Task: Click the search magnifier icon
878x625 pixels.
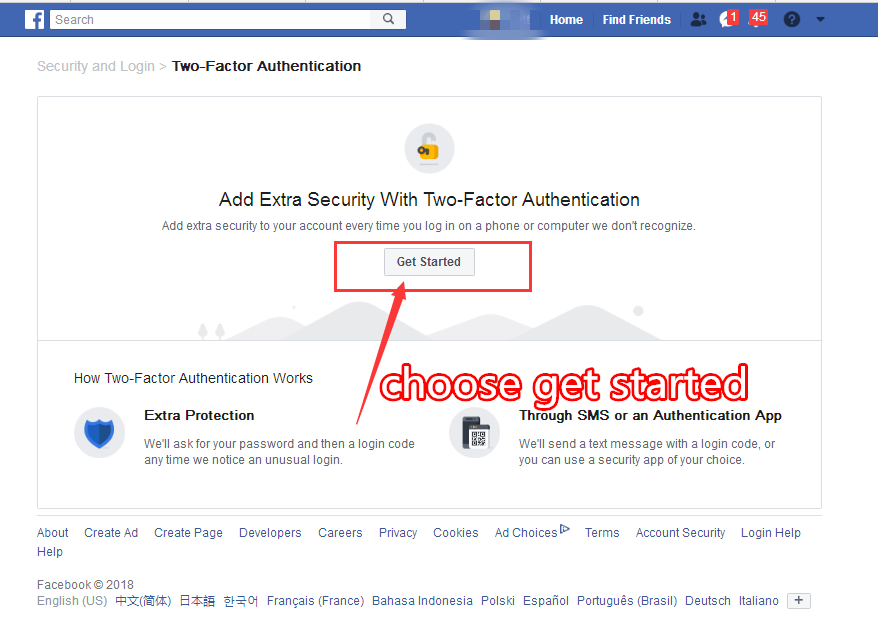Action: tap(388, 19)
